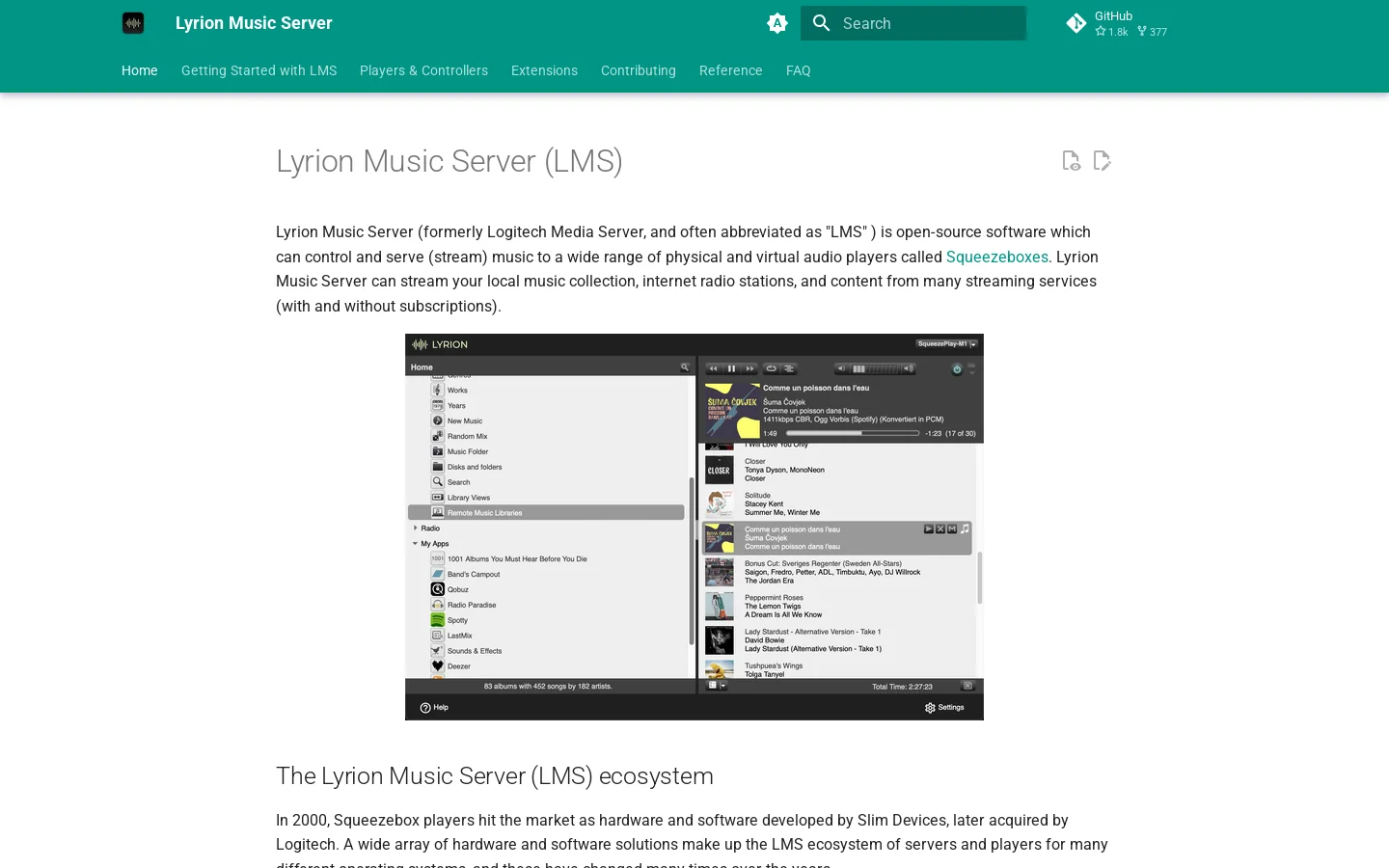This screenshot has height=868, width=1389.
Task: Click the Lyrion Music Server site title
Action: pyautogui.click(x=254, y=23)
